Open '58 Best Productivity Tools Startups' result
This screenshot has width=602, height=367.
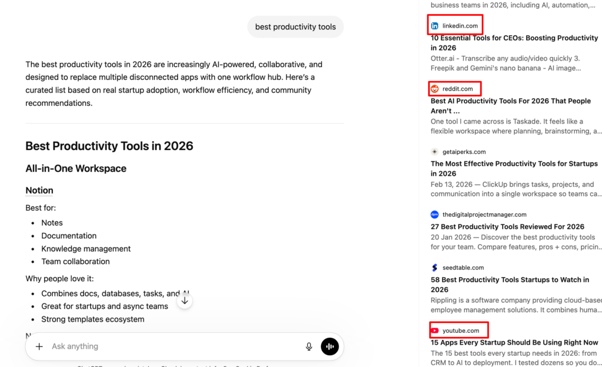point(510,284)
